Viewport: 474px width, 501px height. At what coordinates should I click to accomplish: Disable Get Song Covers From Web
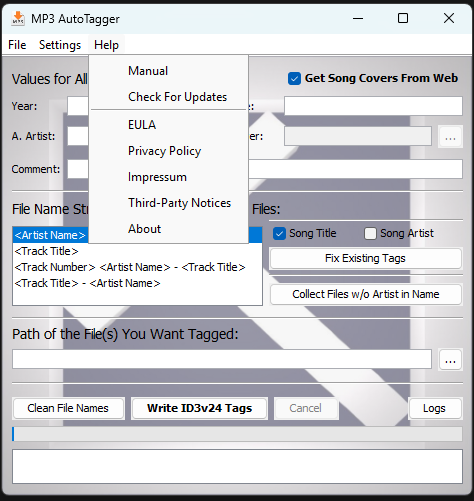coord(294,79)
